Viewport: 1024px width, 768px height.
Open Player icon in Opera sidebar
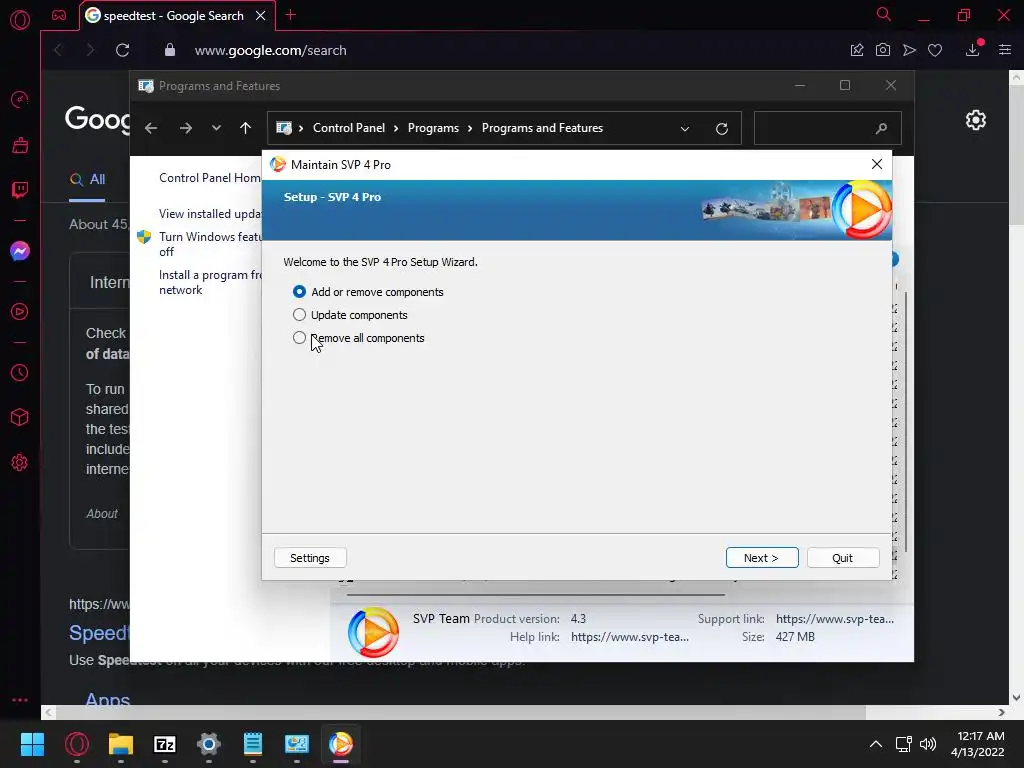click(x=20, y=312)
